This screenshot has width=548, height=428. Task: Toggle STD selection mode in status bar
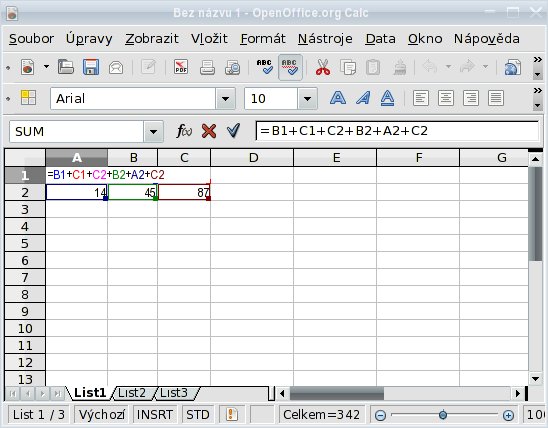(x=197, y=415)
